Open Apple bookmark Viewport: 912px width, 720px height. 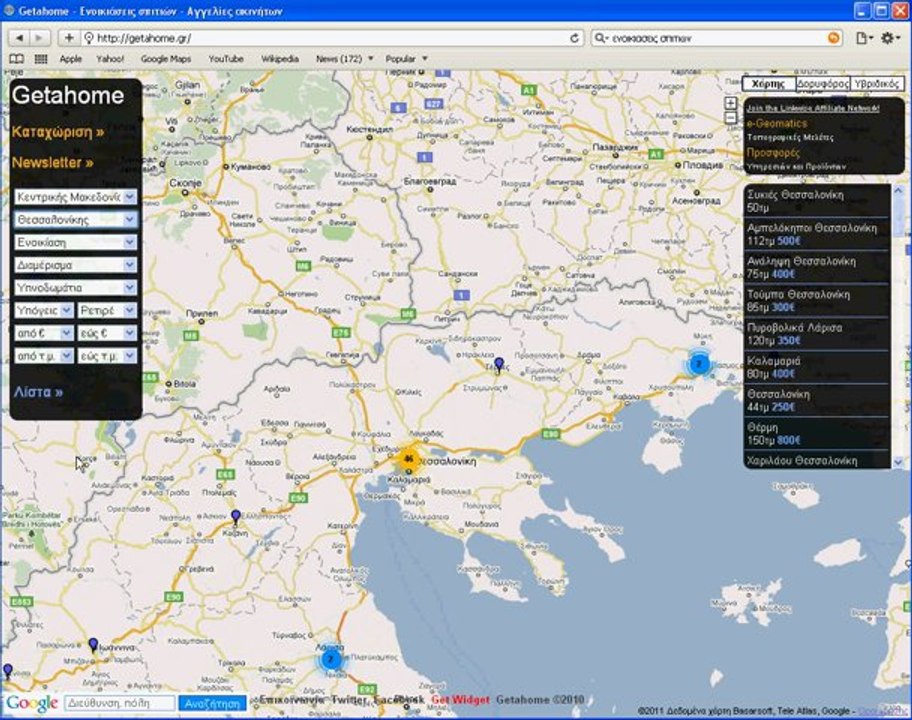(x=70, y=59)
